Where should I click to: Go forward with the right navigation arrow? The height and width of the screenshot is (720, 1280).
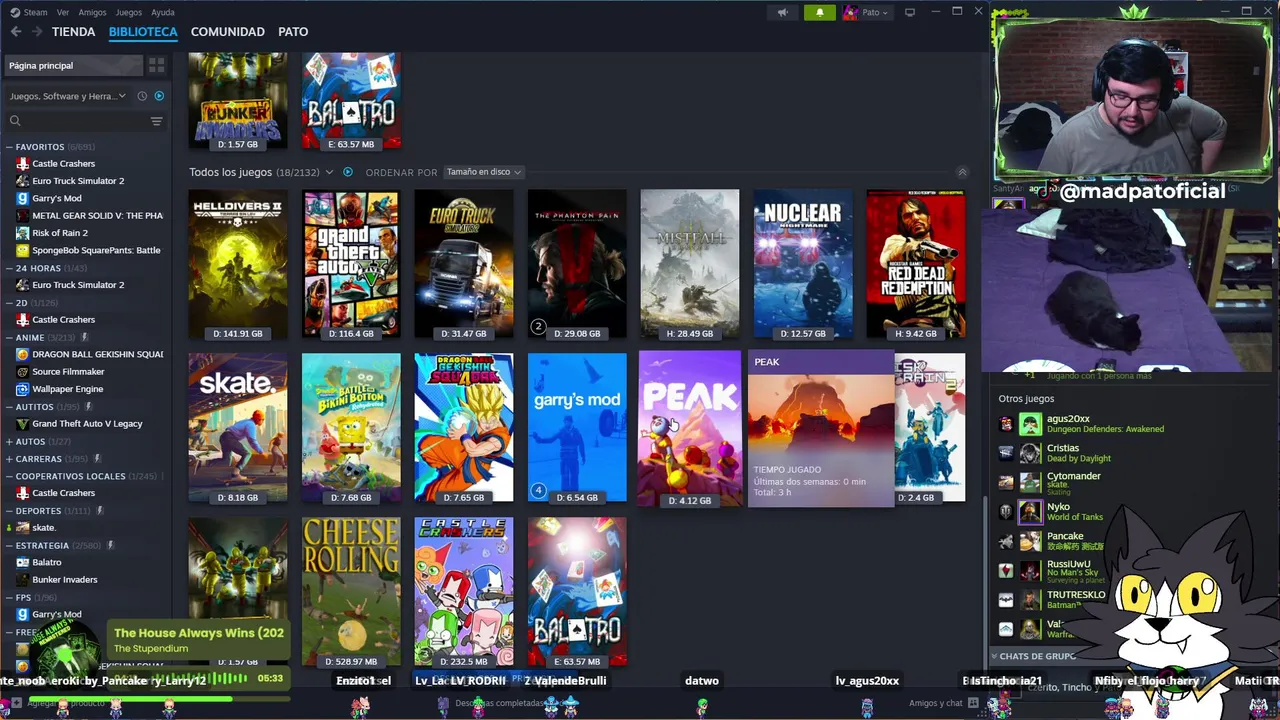point(37,32)
